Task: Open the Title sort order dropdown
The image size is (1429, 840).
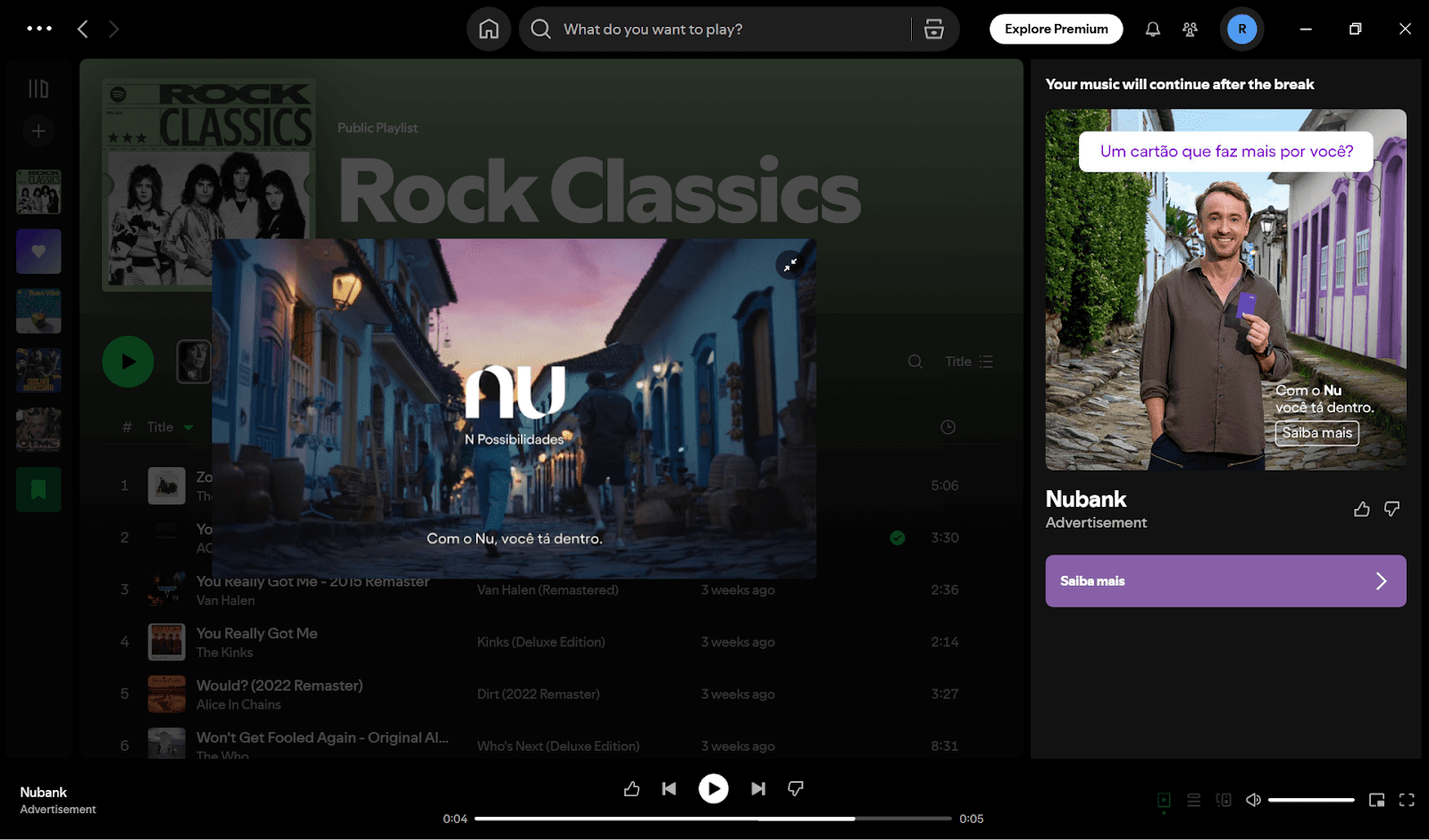Action: click(969, 362)
